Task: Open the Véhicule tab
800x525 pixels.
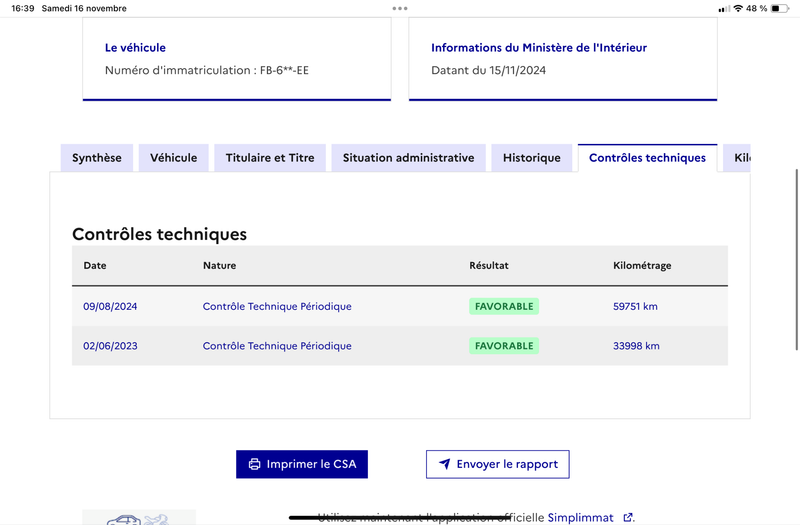Action: click(x=173, y=158)
